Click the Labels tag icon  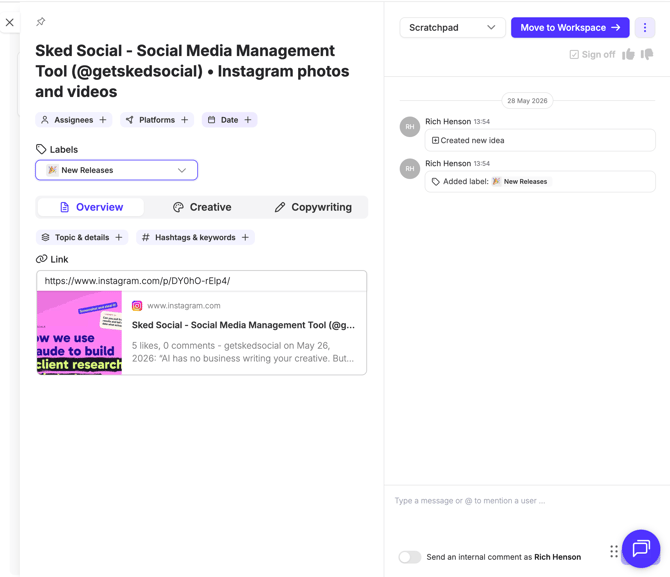click(41, 149)
